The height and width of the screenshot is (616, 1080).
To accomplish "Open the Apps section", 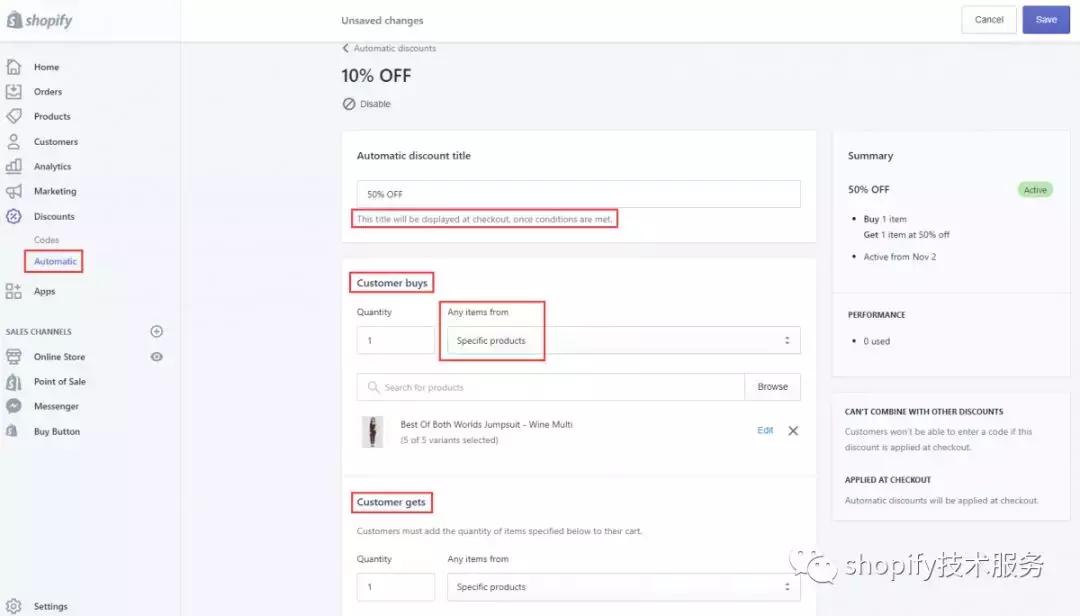I will (x=44, y=291).
